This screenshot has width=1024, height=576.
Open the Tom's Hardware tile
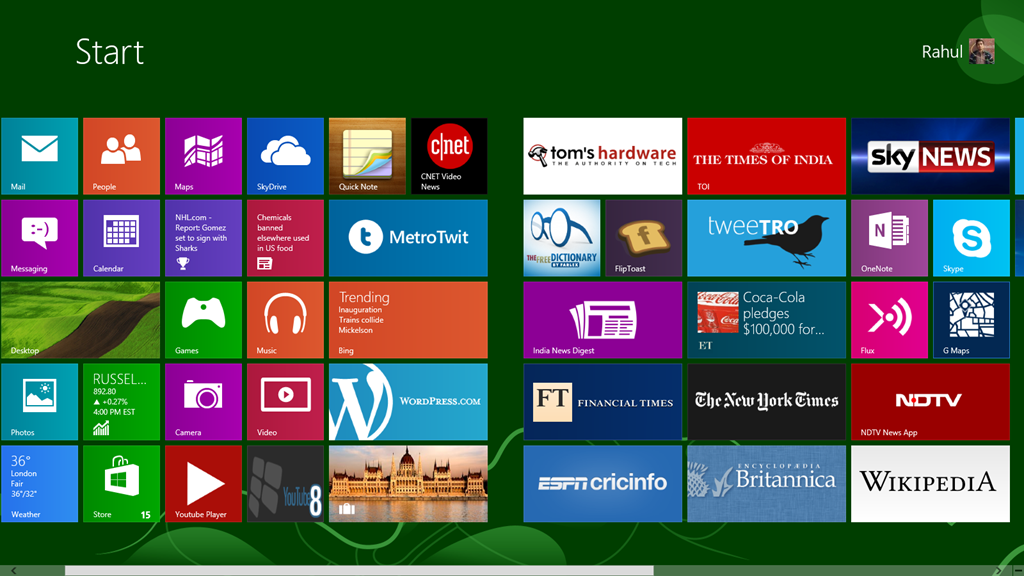[603, 156]
